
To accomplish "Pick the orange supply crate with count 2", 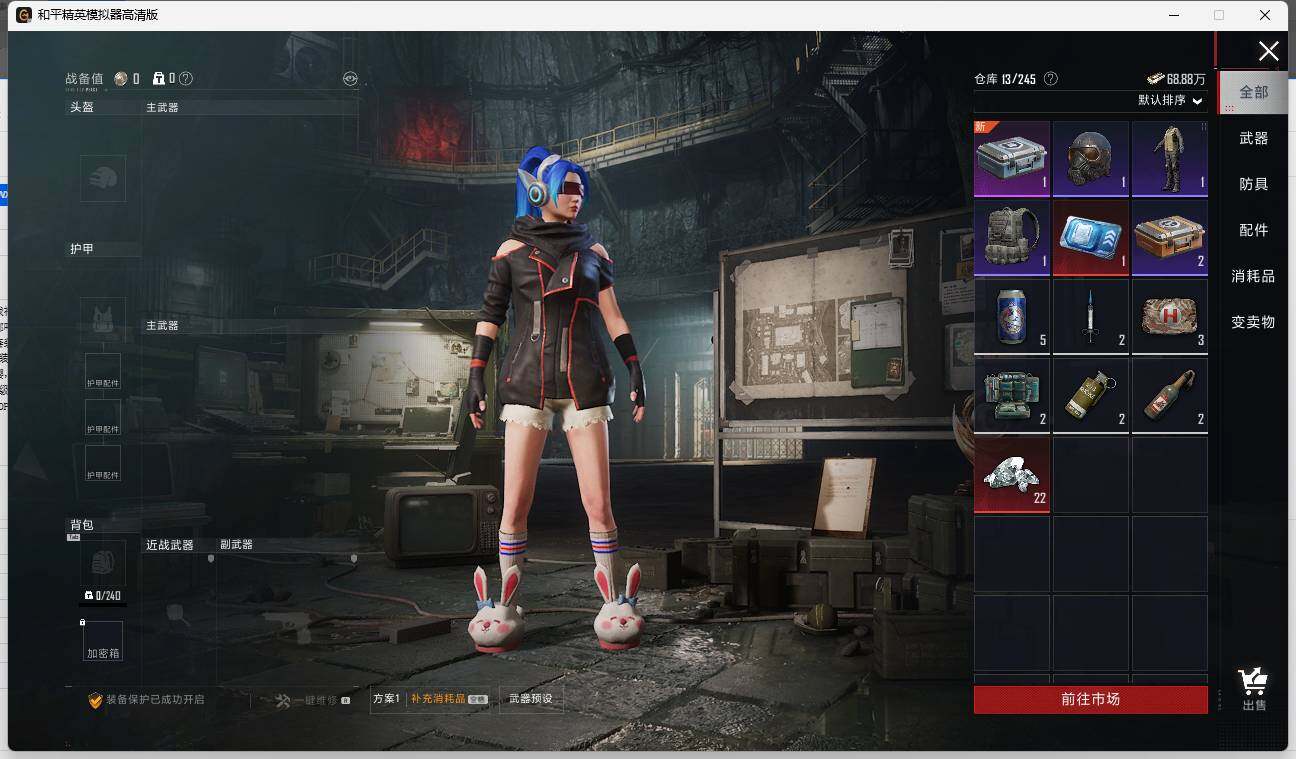I will 1169,238.
